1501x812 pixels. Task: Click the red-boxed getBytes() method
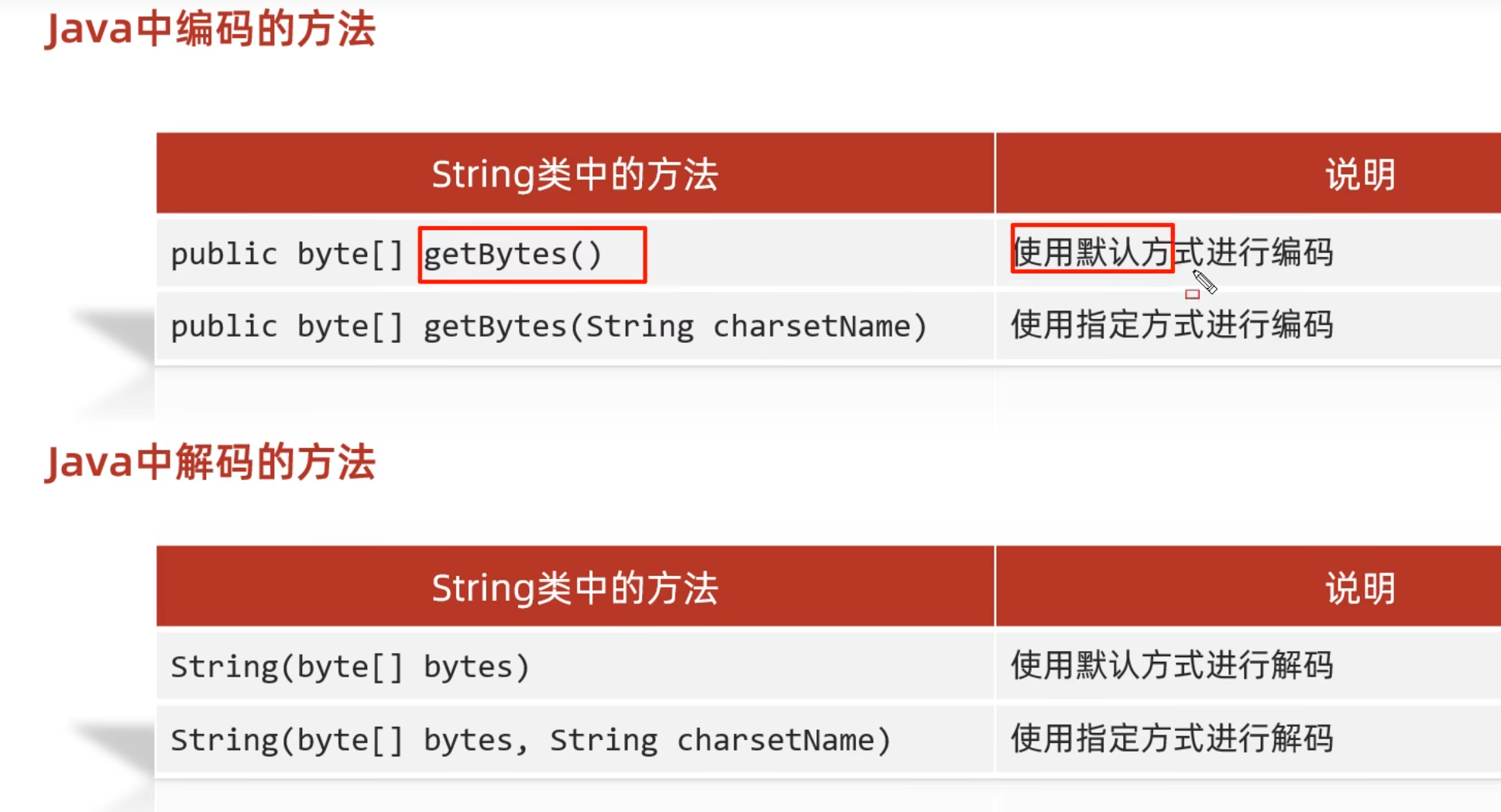click(531, 255)
